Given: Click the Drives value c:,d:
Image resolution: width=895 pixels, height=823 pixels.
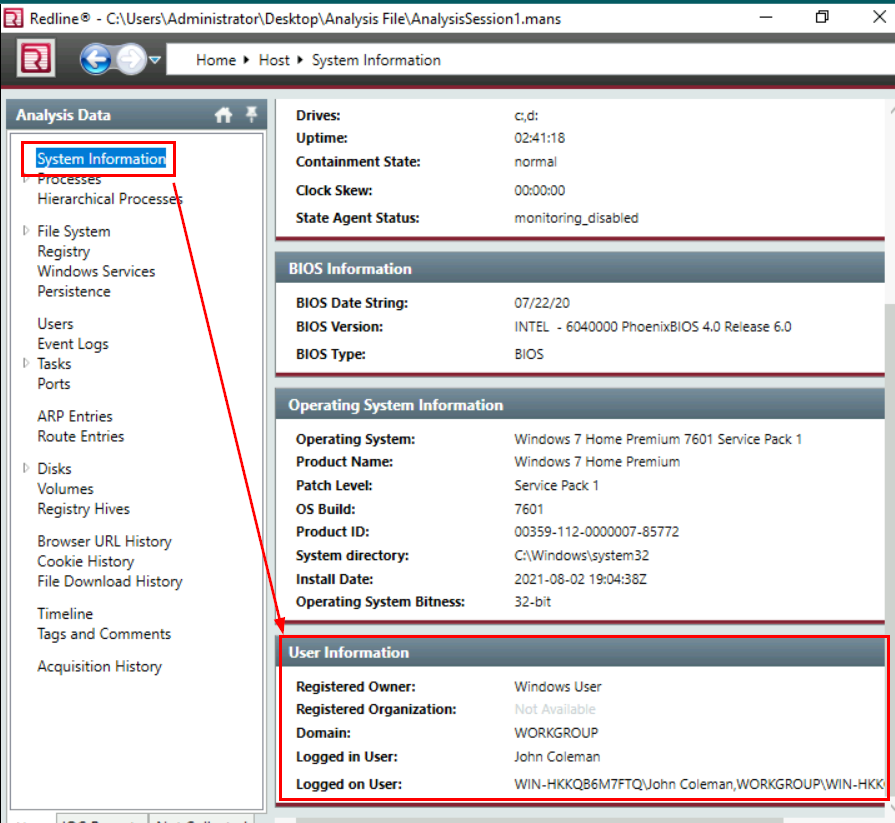Looking at the screenshot, I should (x=526, y=115).
